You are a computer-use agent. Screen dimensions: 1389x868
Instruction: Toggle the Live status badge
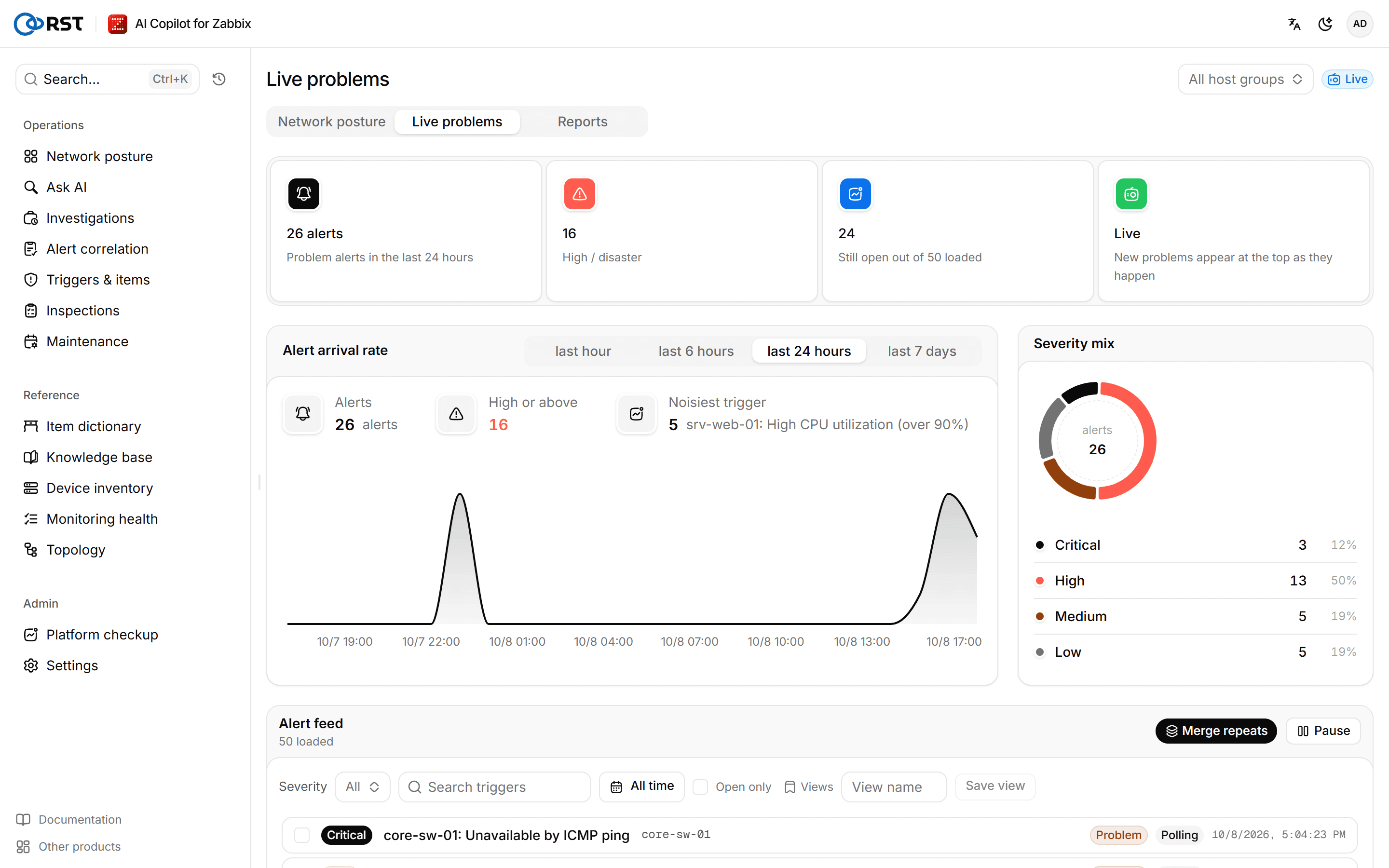(1347, 79)
